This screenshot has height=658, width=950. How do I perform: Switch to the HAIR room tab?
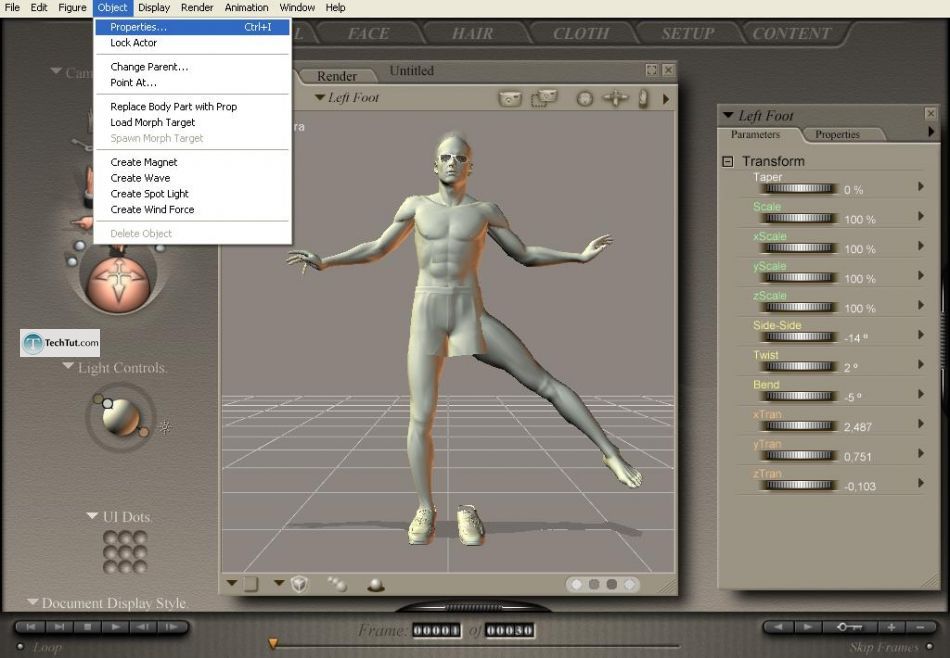coord(473,33)
